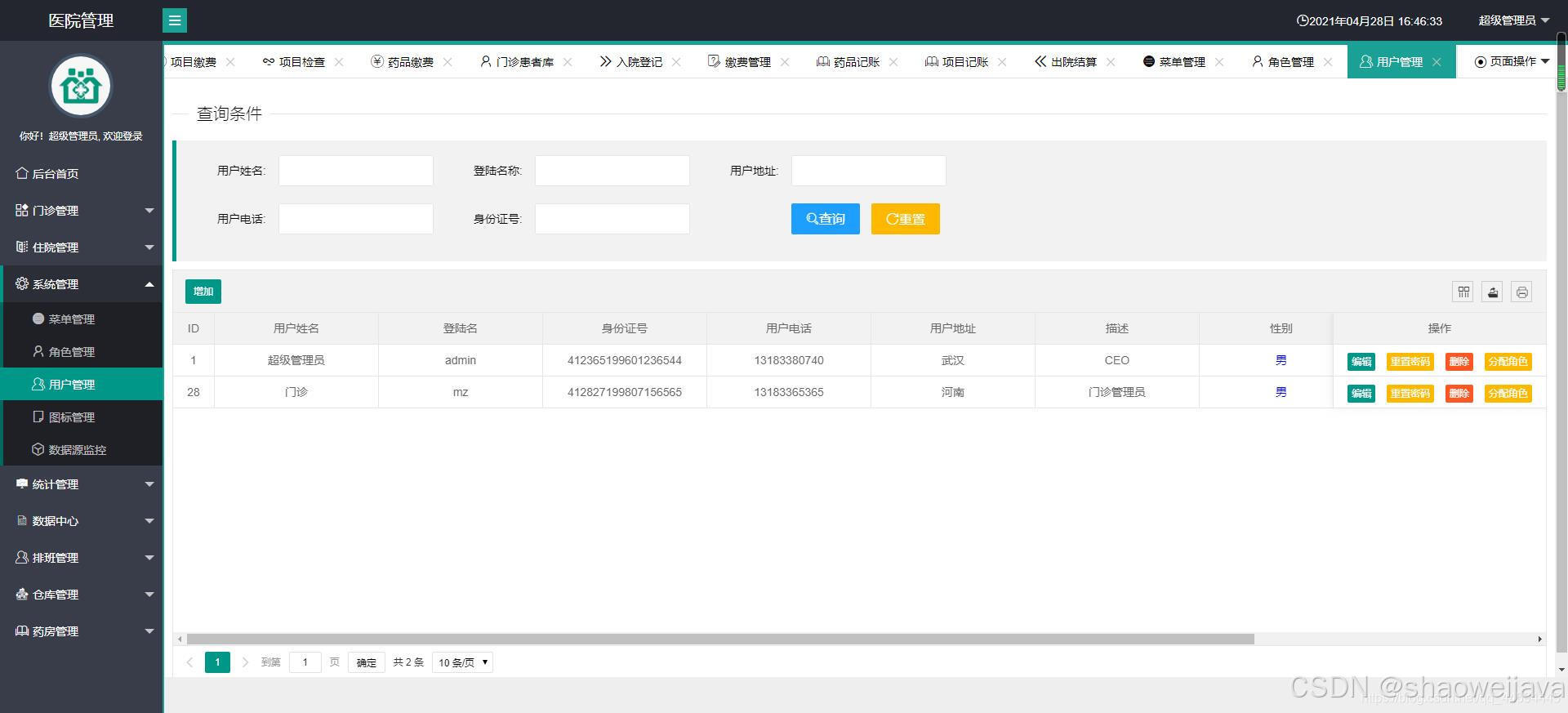Close the 项目记账 tab
This screenshot has width=1568, height=713.
(x=1002, y=61)
